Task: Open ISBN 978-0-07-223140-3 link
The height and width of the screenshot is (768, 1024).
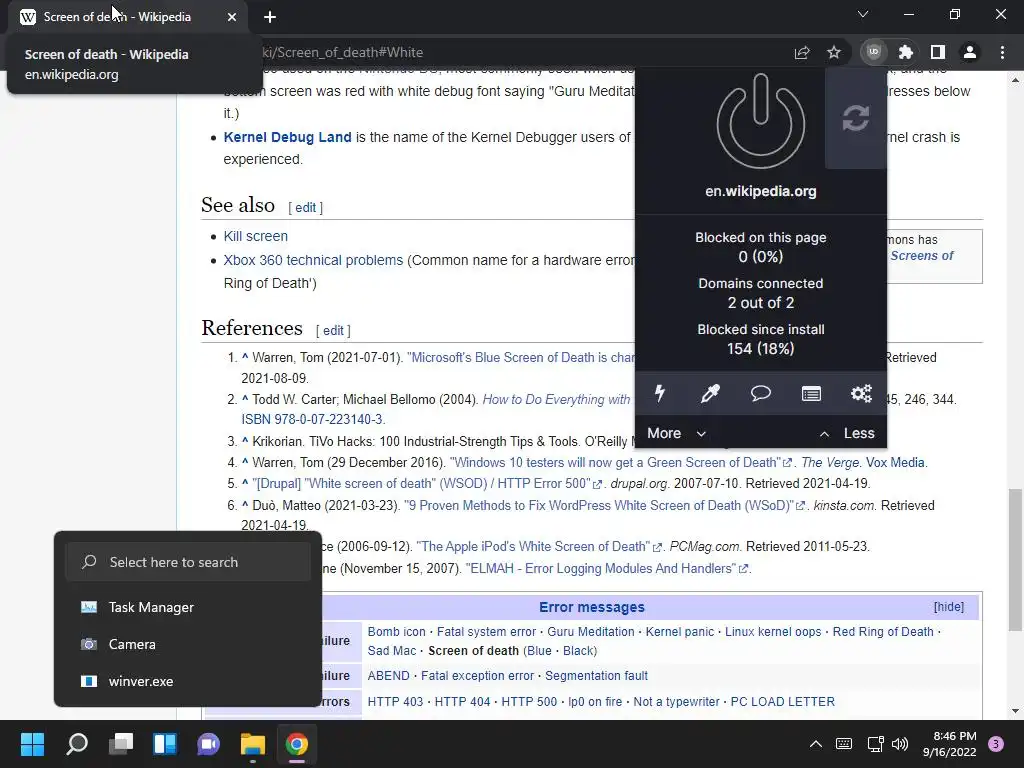Action: [x=313, y=419]
